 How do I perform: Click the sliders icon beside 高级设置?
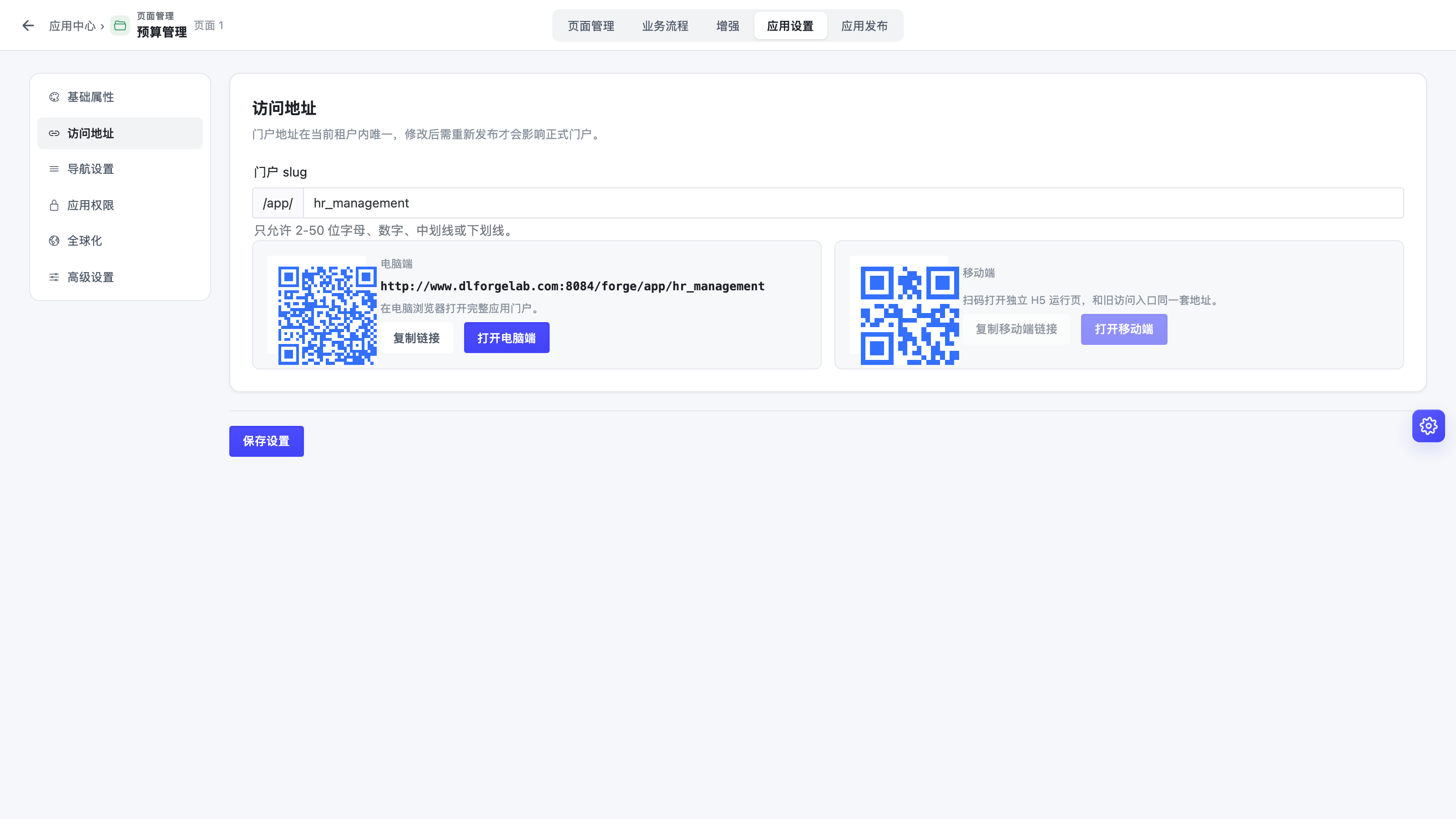(54, 277)
